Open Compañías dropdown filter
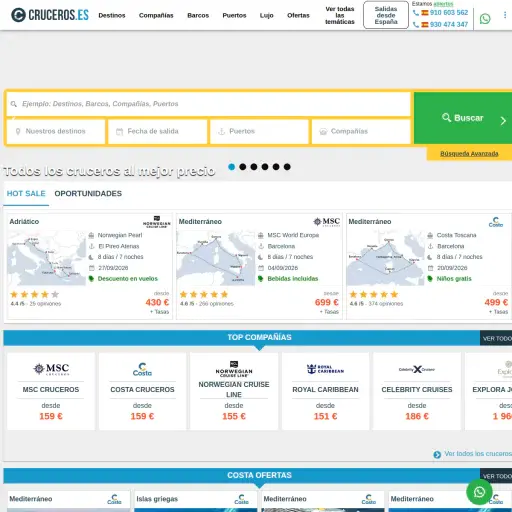The height and width of the screenshot is (512, 512). pos(361,131)
